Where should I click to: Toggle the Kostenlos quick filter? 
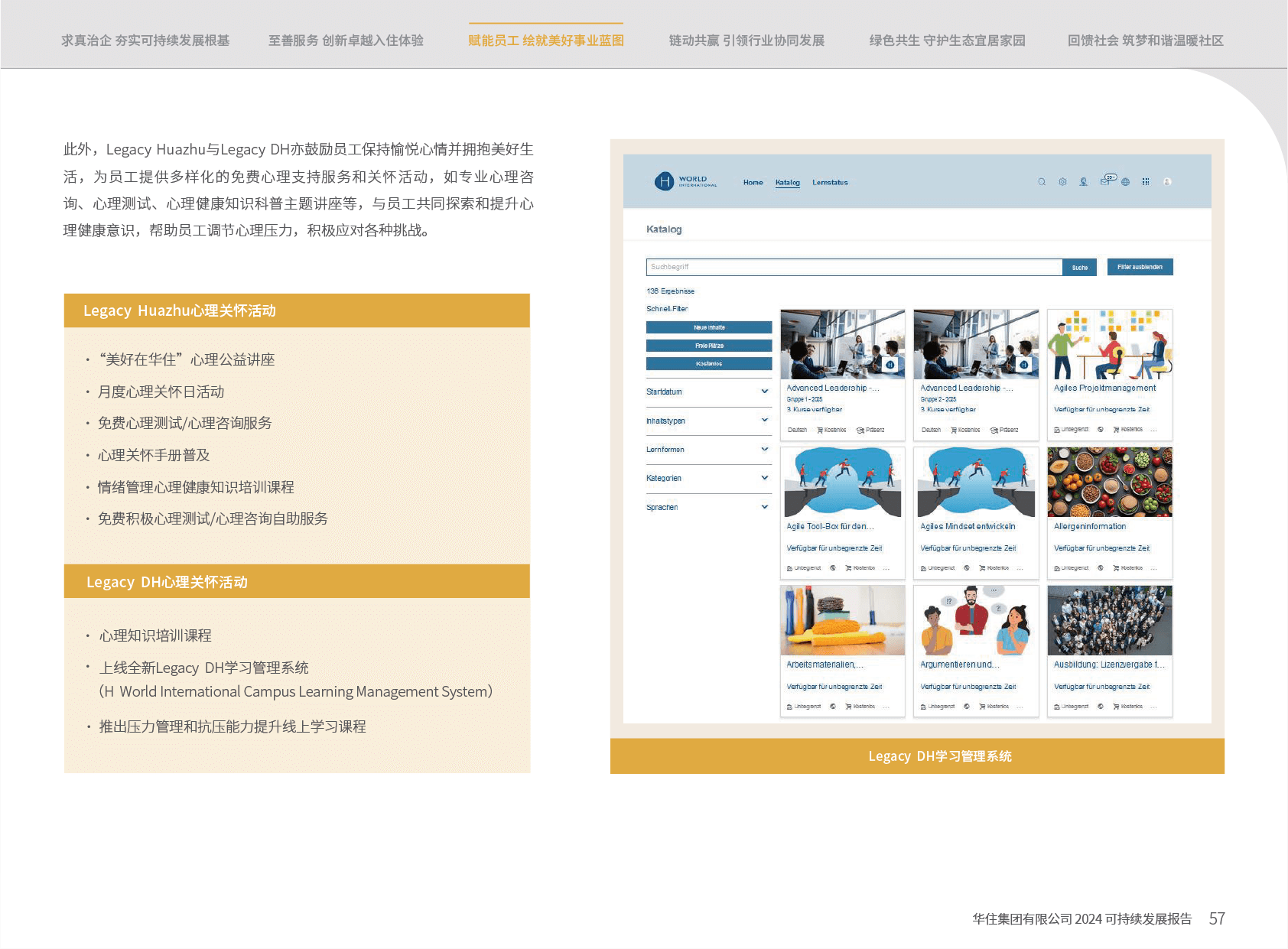tap(709, 364)
